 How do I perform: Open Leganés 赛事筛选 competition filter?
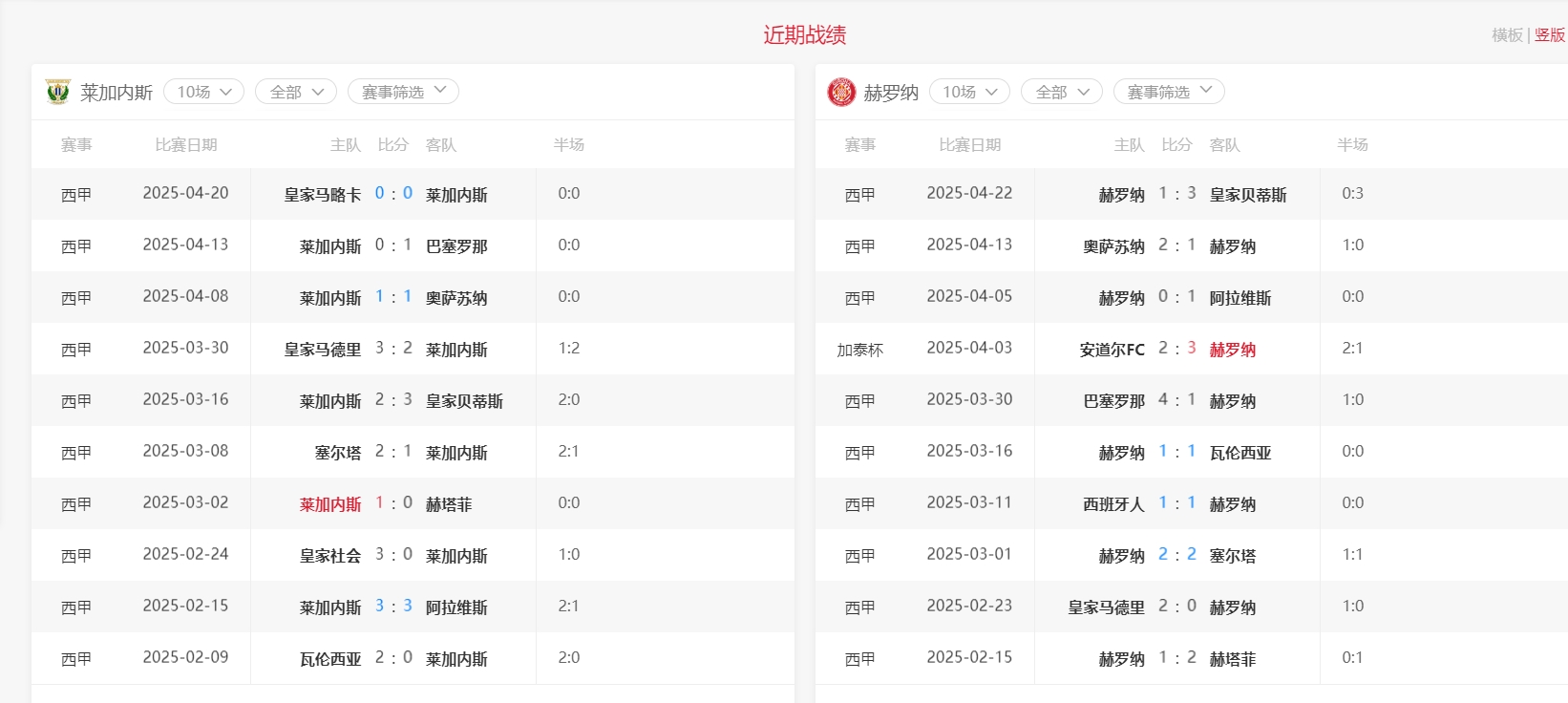(403, 92)
